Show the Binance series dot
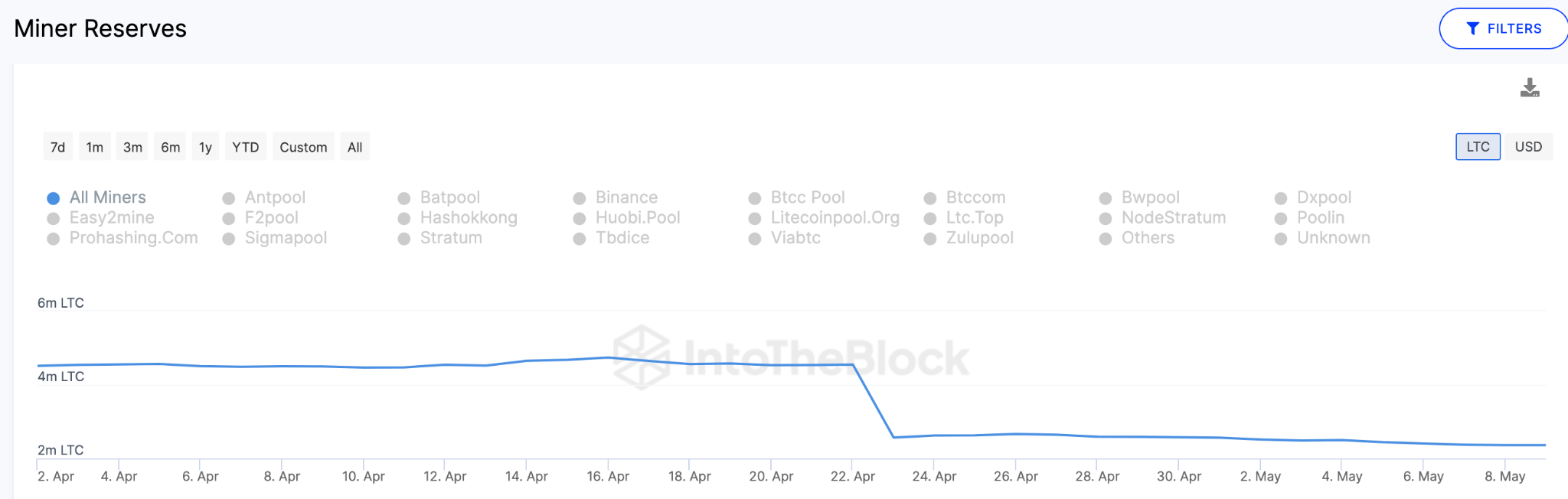This screenshot has height=499, width=1568. 580,198
